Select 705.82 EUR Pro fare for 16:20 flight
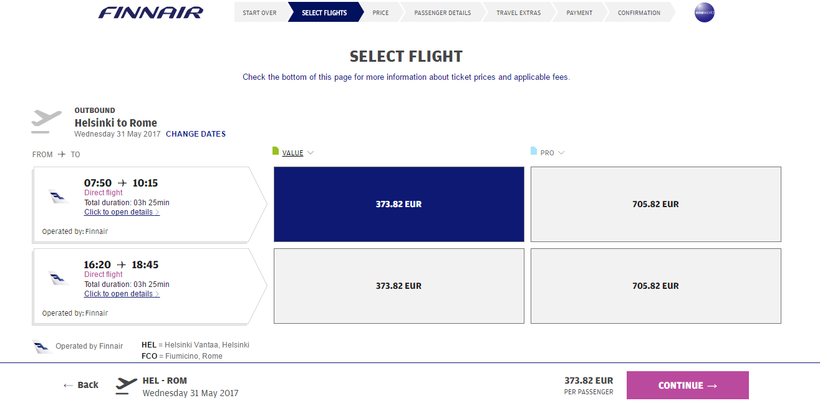 coord(655,285)
